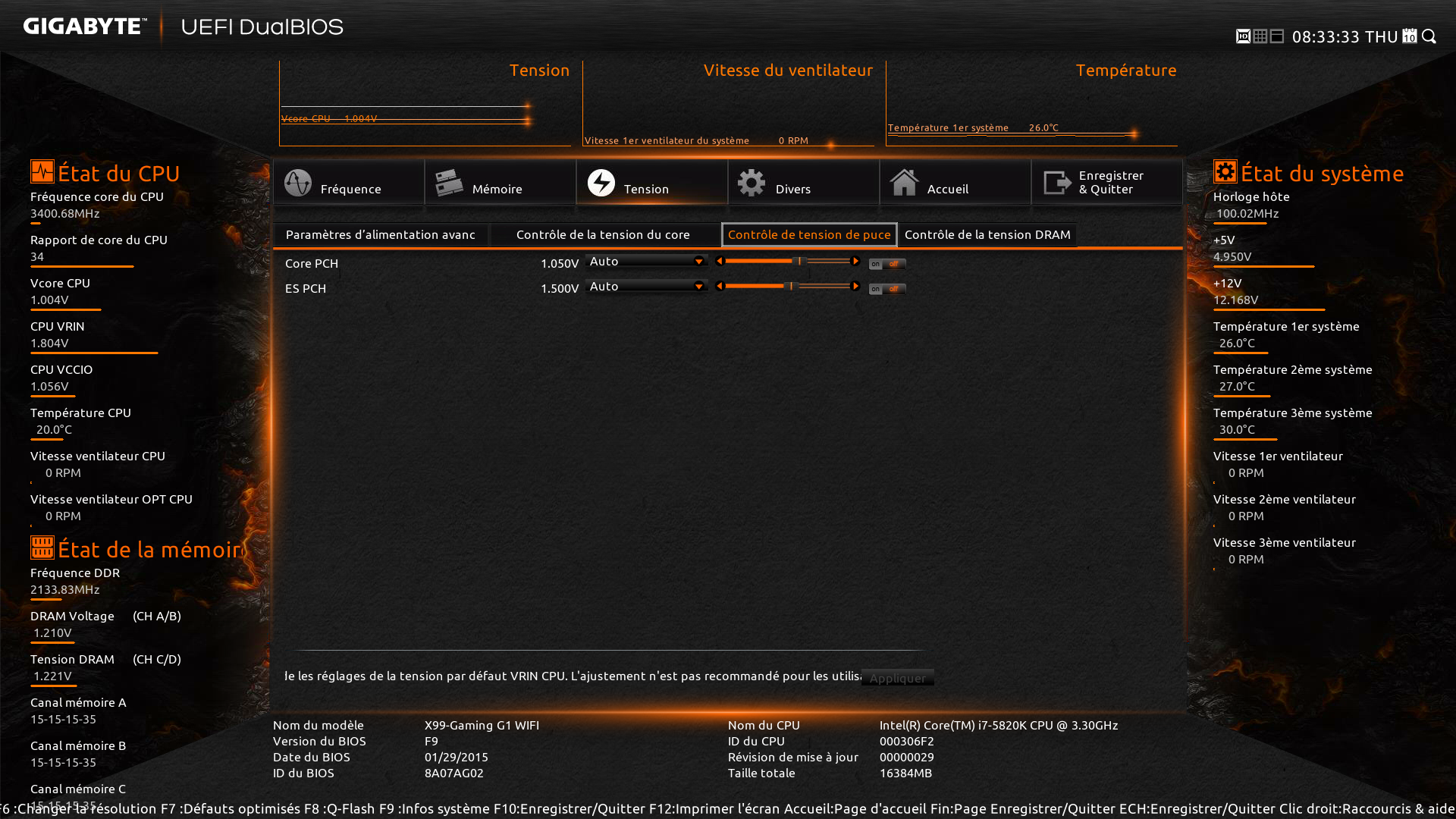Click the F7 Défauts optimisés shortcut hint
The width and height of the screenshot is (1456, 819).
(231, 808)
